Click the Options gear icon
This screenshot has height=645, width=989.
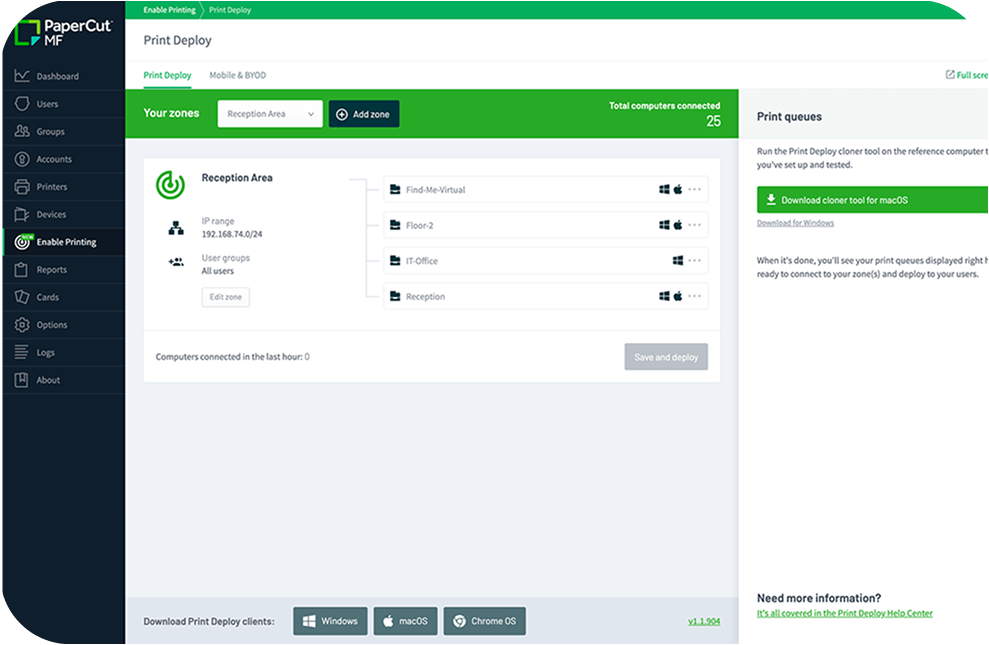pos(22,325)
